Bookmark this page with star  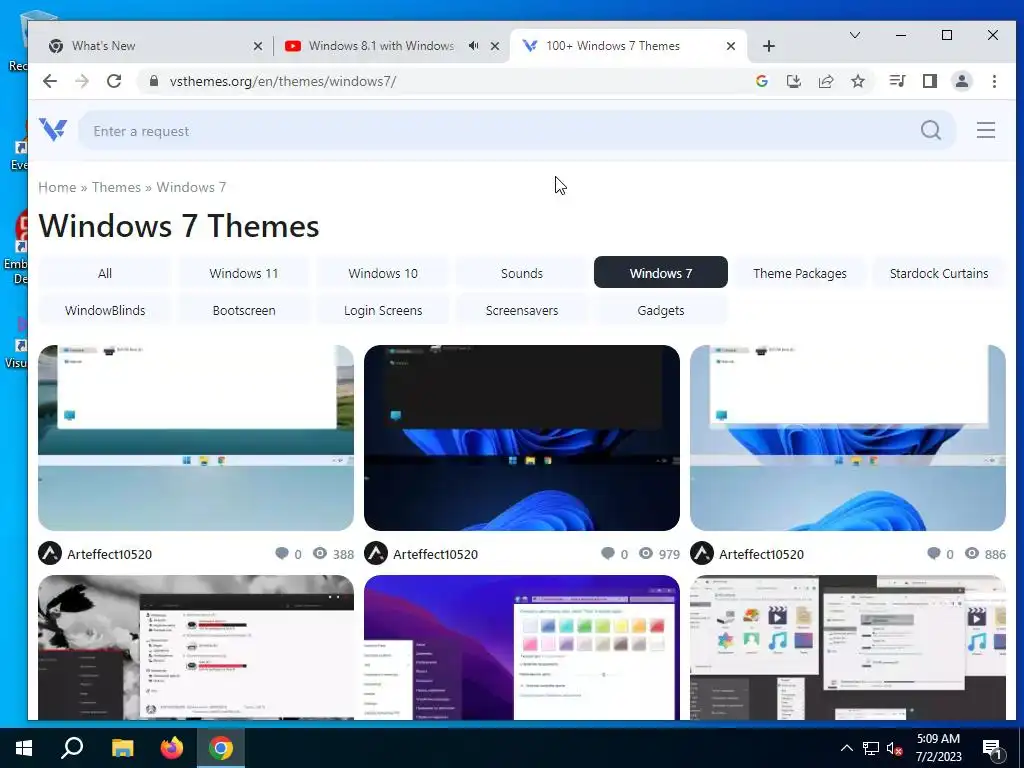click(x=858, y=81)
